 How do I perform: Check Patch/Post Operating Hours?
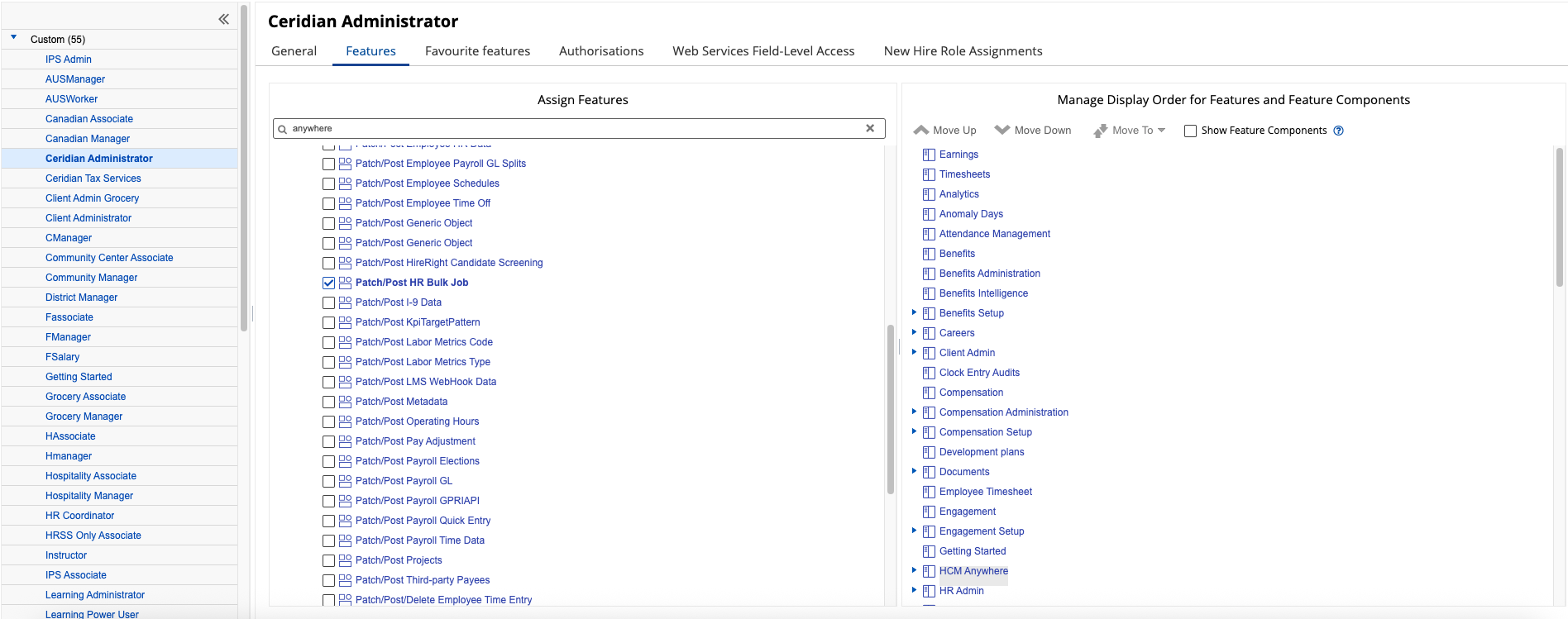coord(328,421)
